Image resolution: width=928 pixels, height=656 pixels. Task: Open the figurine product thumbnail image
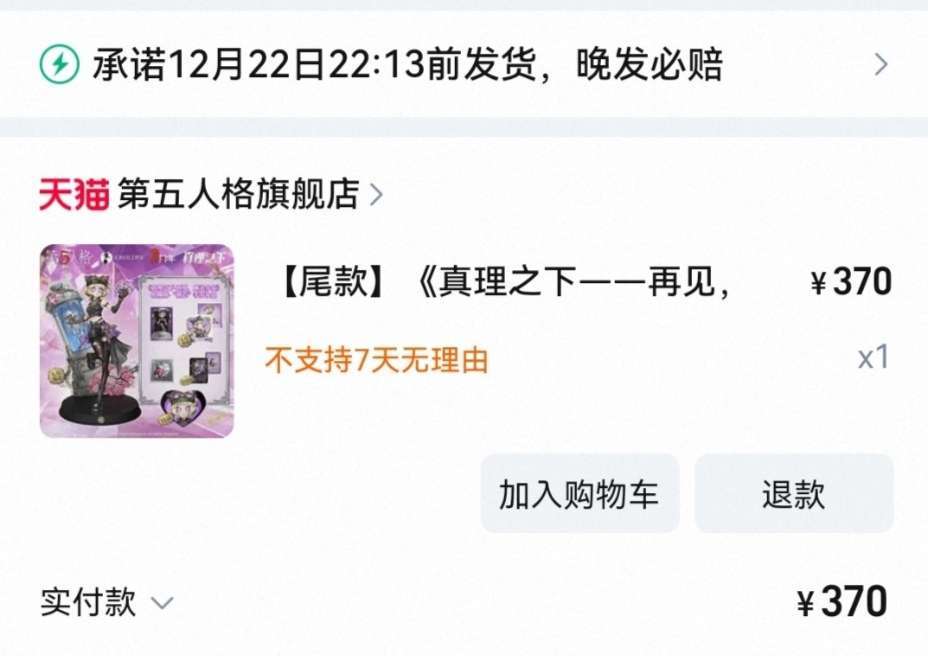click(137, 341)
